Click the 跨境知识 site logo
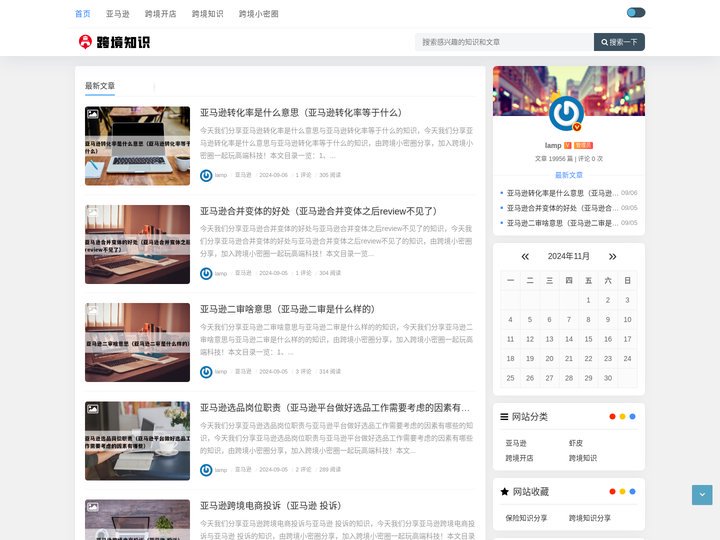The width and height of the screenshot is (720, 540). (114, 42)
